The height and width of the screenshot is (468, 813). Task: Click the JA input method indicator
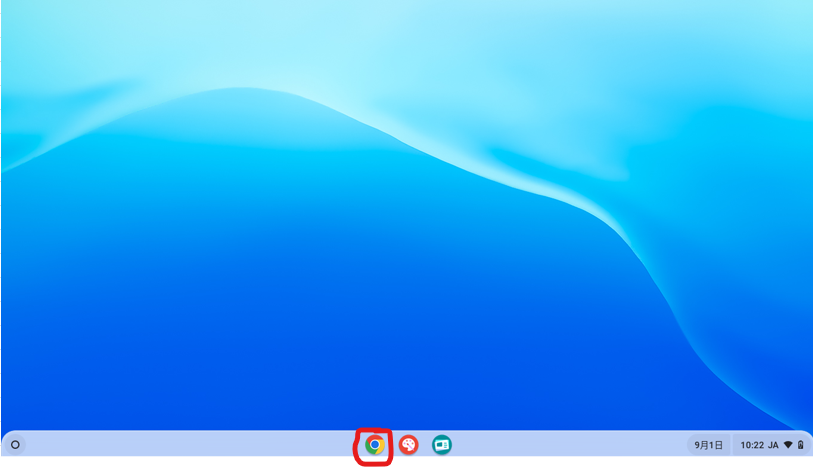773,445
